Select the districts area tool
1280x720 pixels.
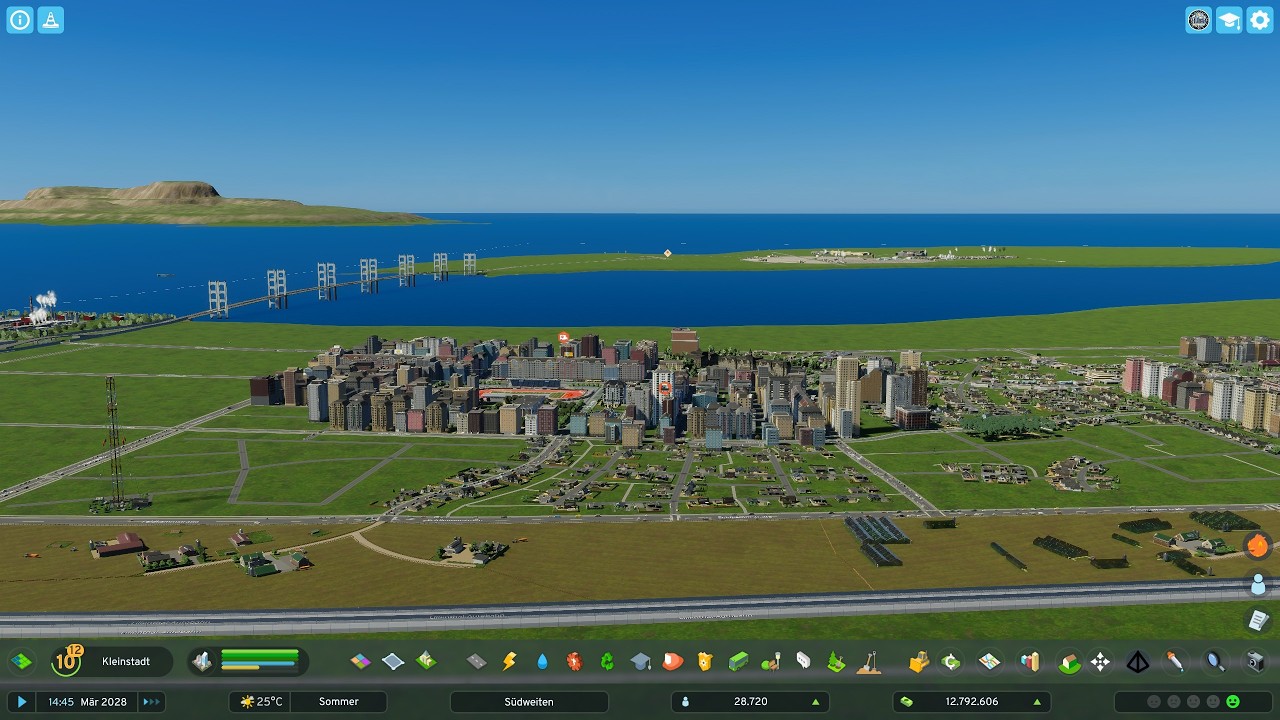[x=393, y=661]
